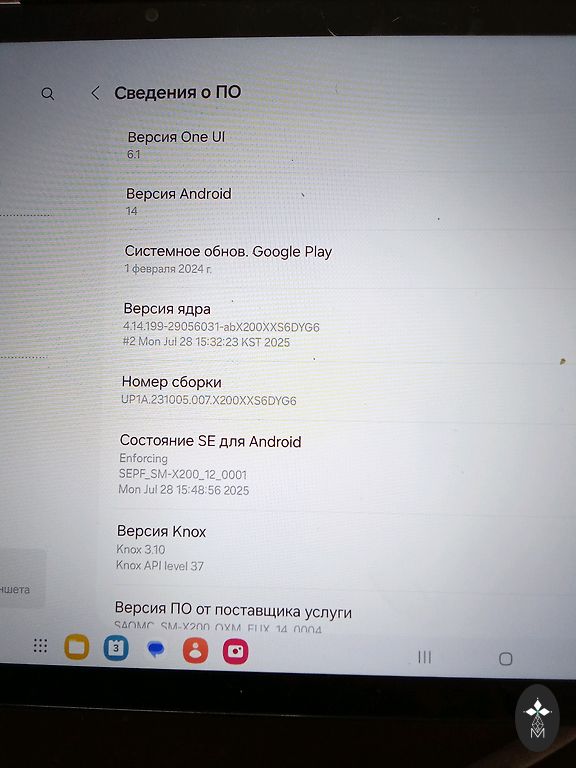This screenshot has height=768, width=576.
Task: Launch the orange Contacts app
Action: click(195, 651)
